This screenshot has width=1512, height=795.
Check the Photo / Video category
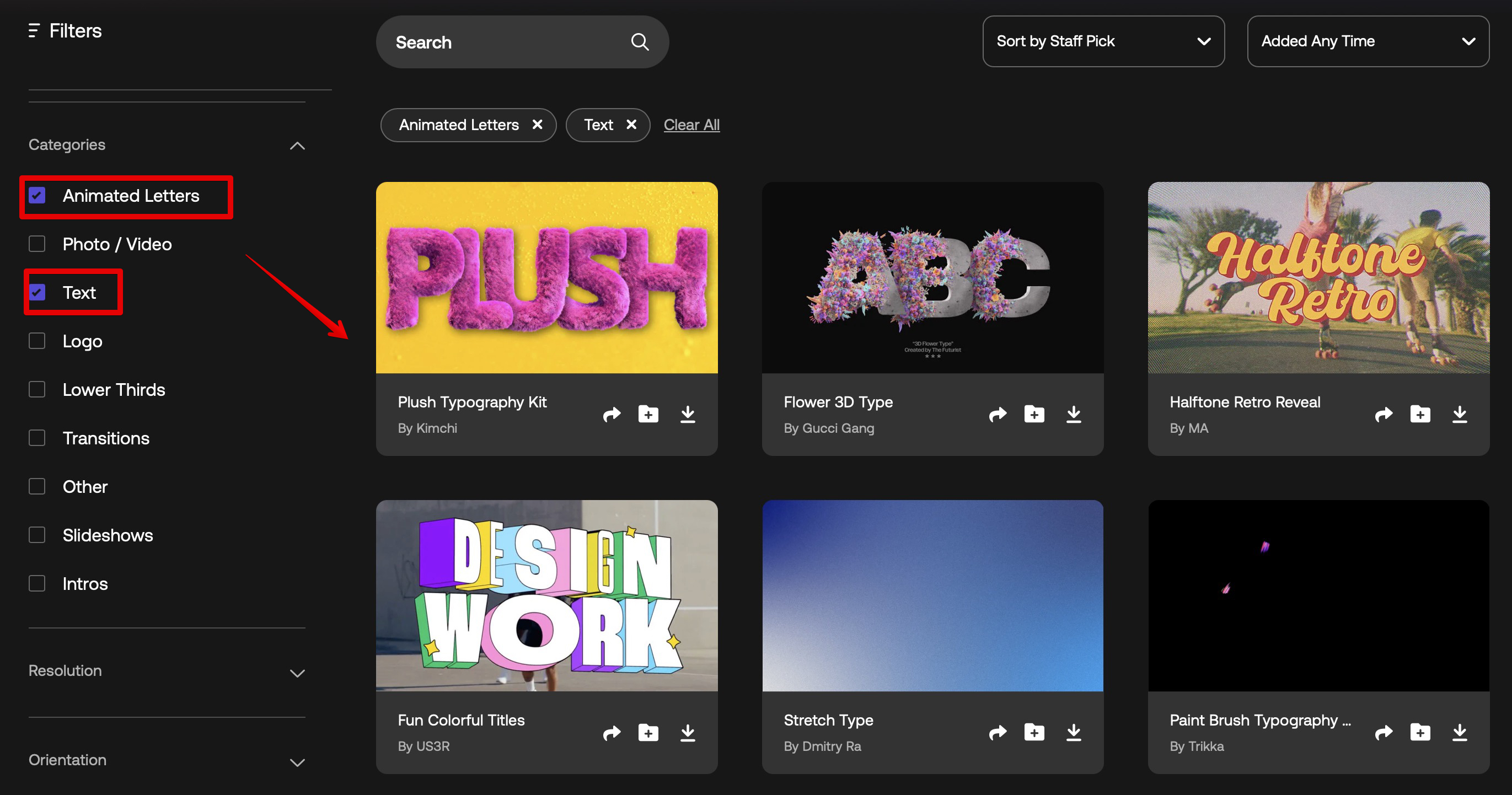click(37, 244)
